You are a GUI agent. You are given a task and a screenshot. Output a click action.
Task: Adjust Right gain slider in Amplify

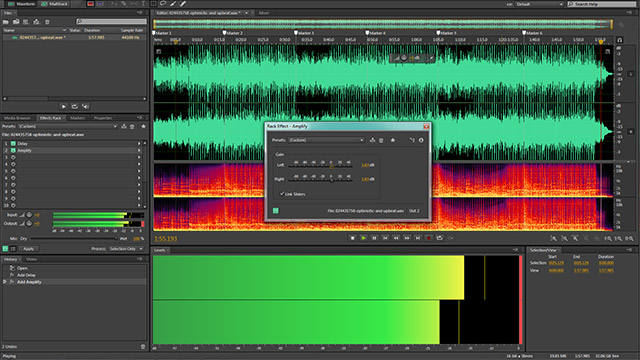tap(331, 180)
